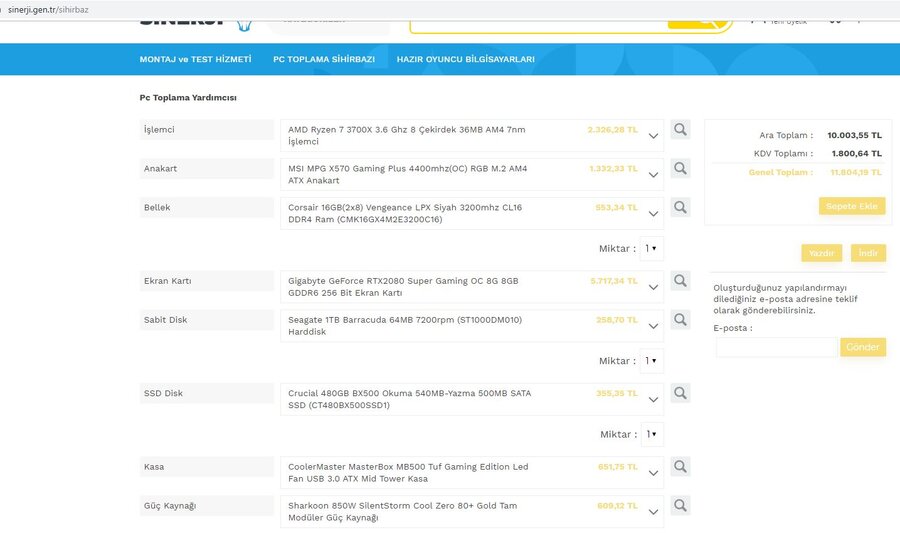The width and height of the screenshot is (900, 533).
Task: Select the Sabit Disk category label
Action: 207,320
